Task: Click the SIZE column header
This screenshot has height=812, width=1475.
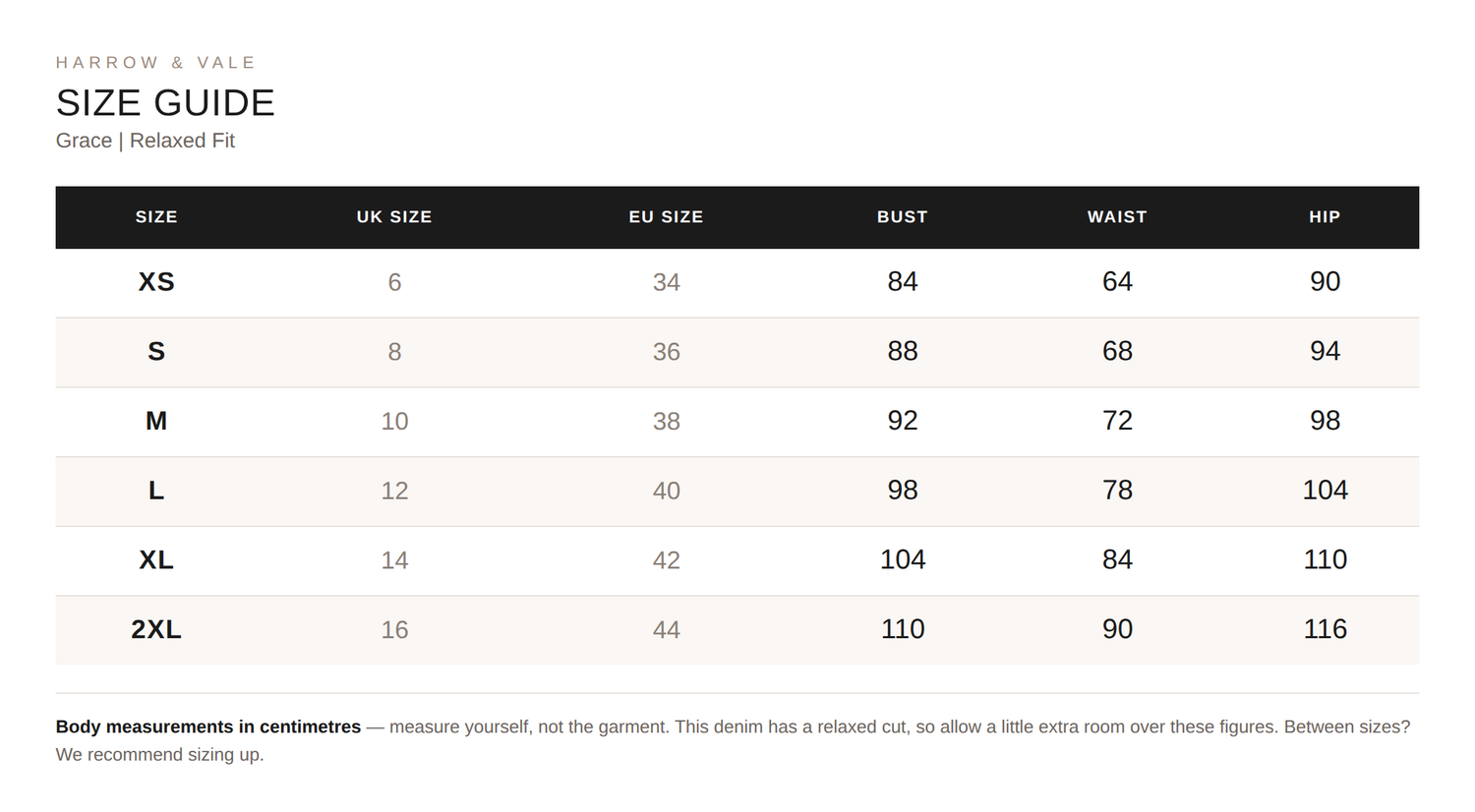Action: pos(156,217)
